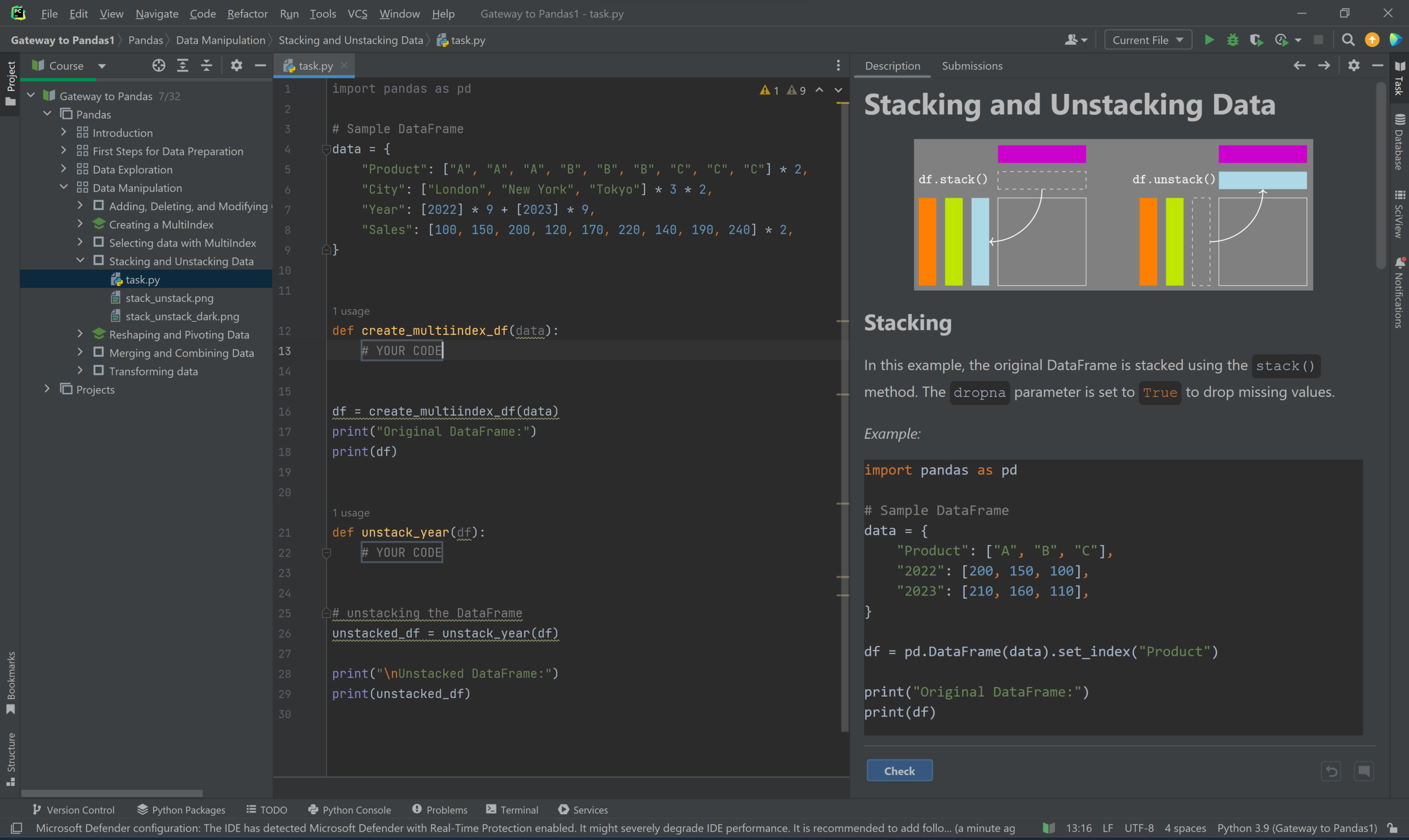Toggle the read-only lock icon in status bar
1409x840 pixels.
pos(1392,828)
